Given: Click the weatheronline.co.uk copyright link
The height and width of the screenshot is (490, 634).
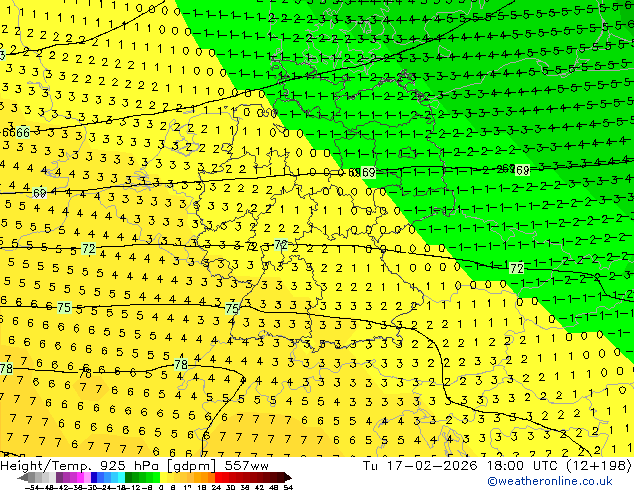Looking at the screenshot, I should tap(549, 481).
